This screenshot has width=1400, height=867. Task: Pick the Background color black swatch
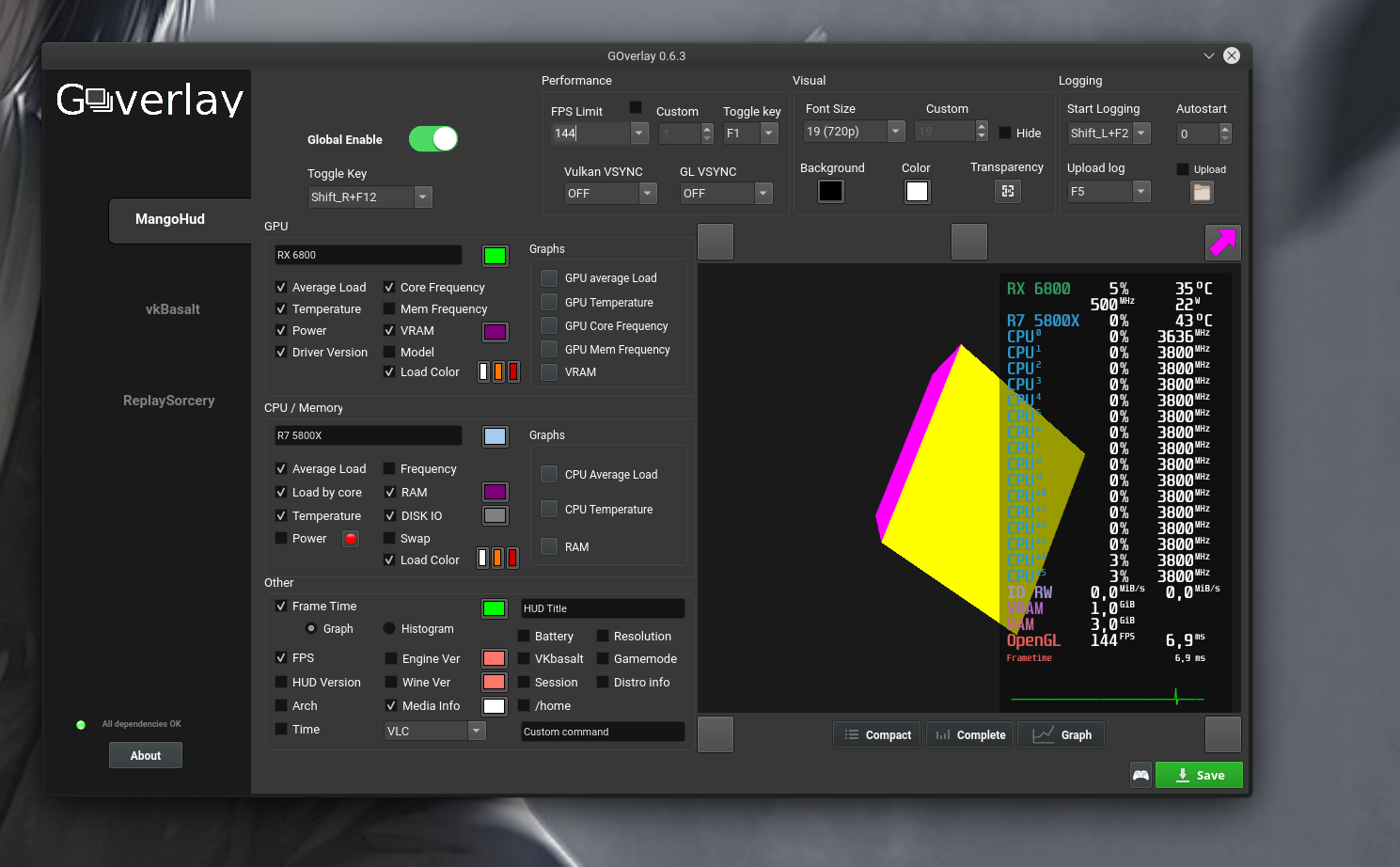click(x=831, y=191)
